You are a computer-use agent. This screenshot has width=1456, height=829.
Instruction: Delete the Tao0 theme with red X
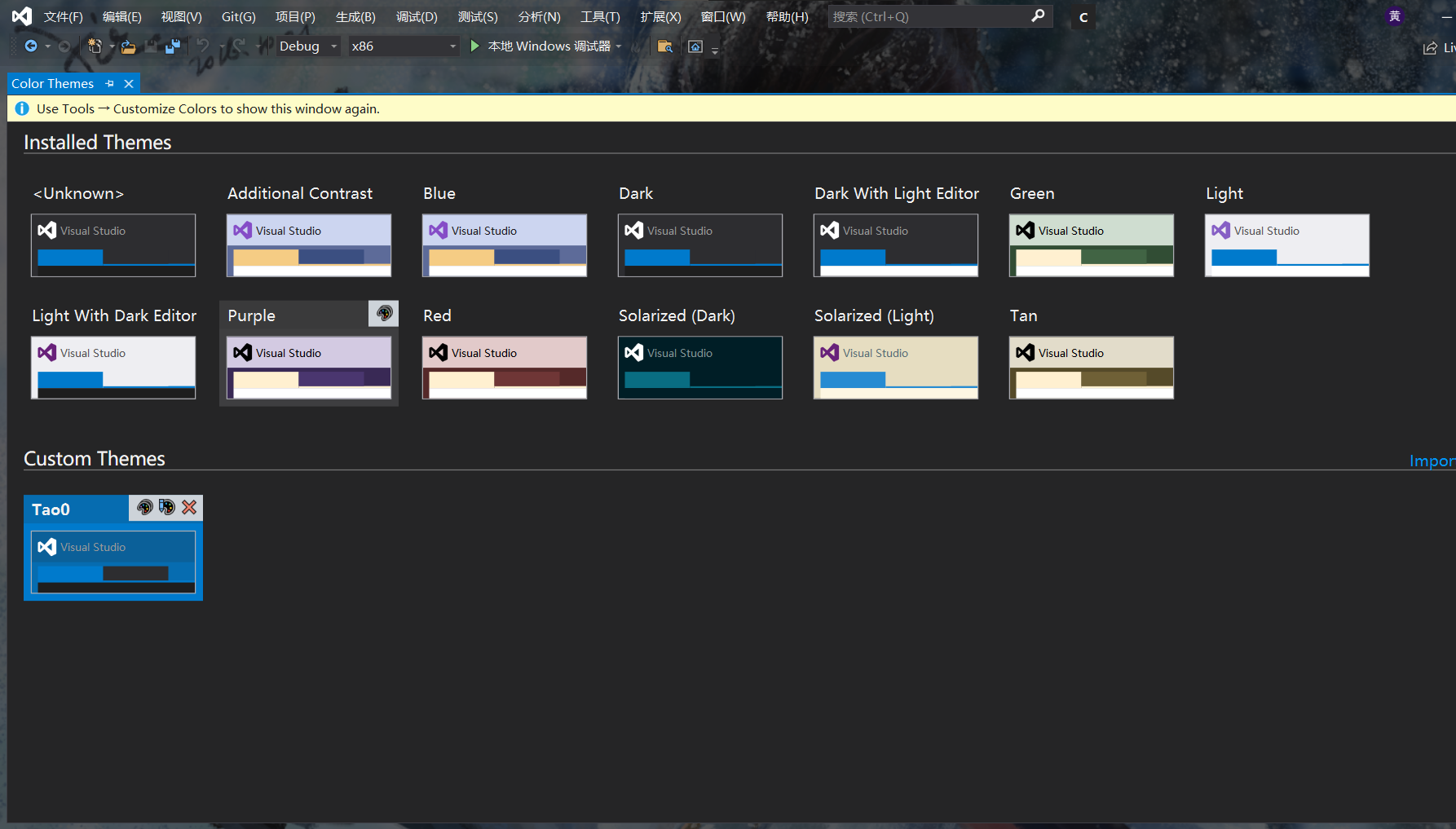[x=189, y=507]
